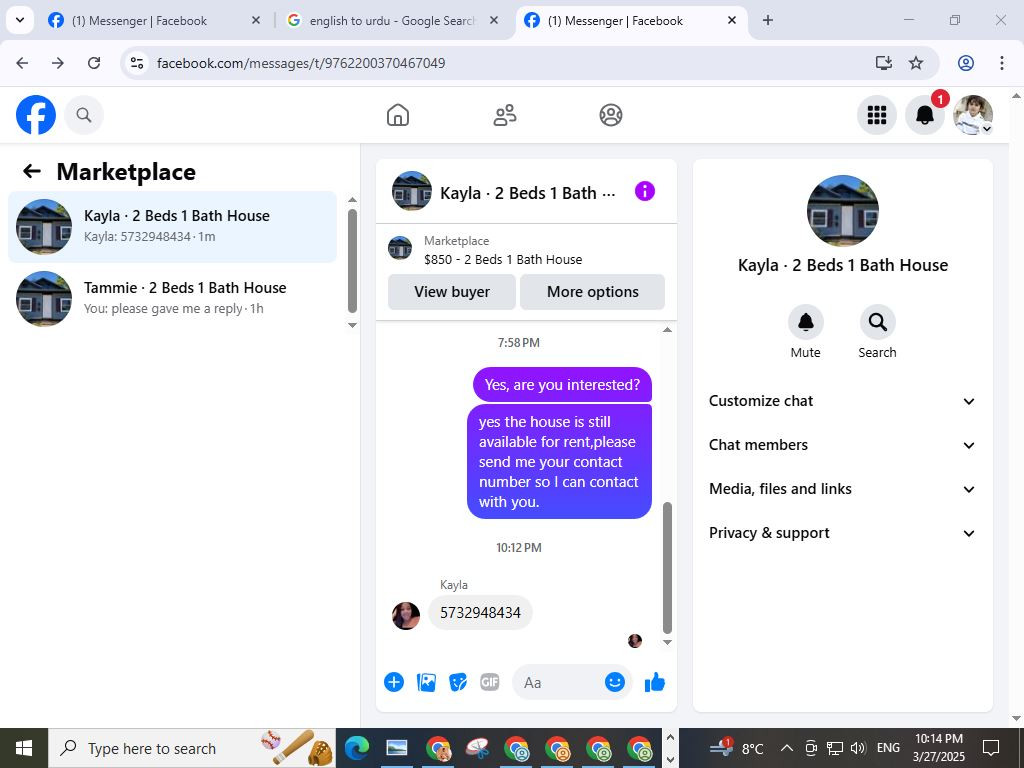
Task: Open Chrome profile icon
Action: point(966,63)
